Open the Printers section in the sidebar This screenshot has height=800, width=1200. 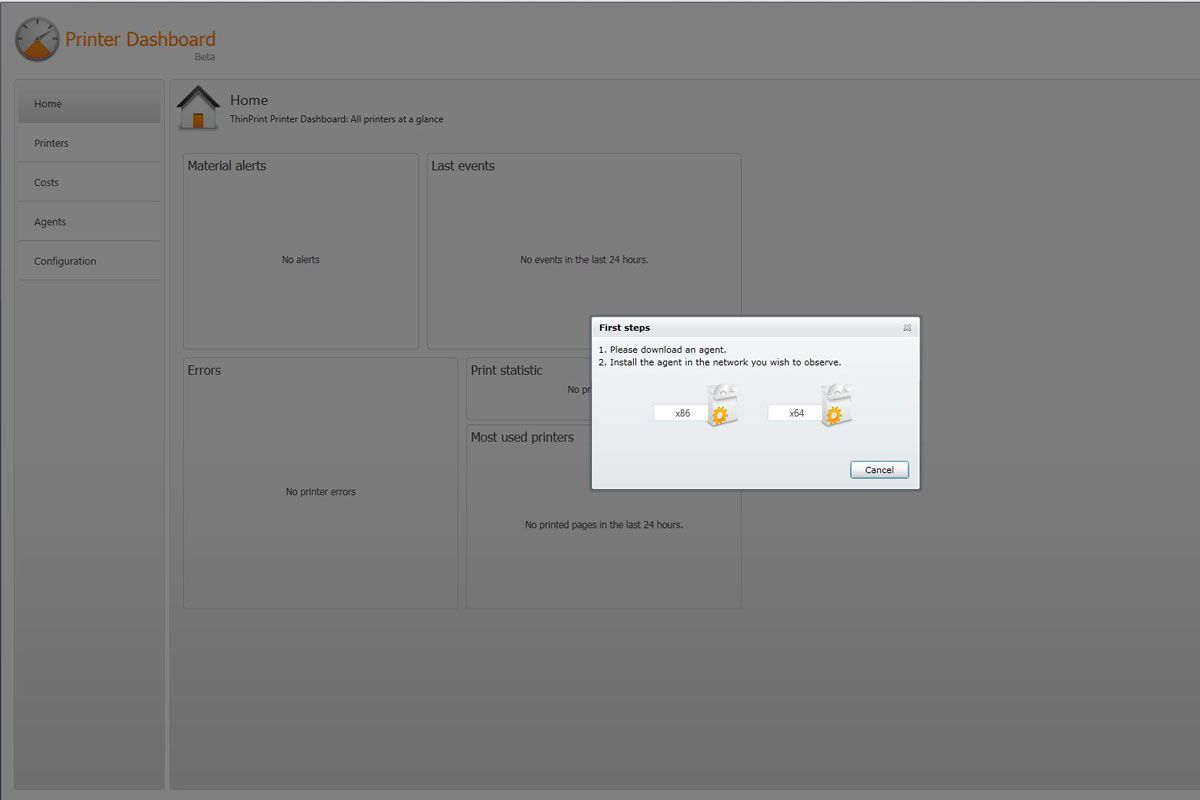[51, 143]
